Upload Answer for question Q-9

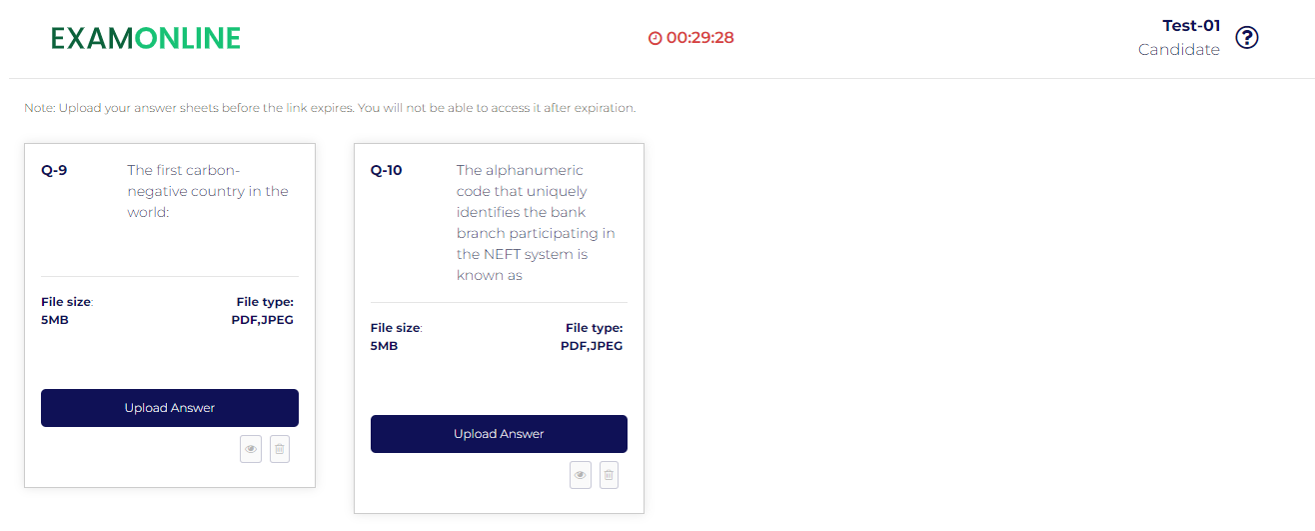(170, 408)
